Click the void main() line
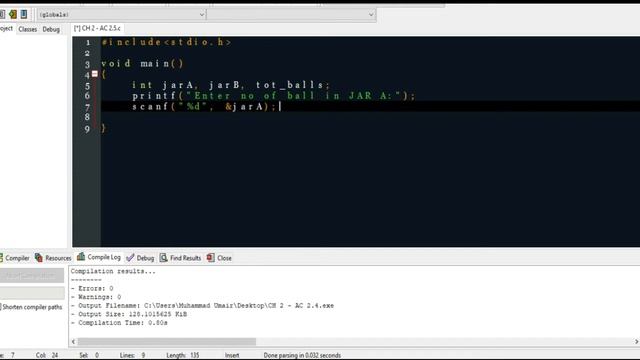 coord(142,64)
